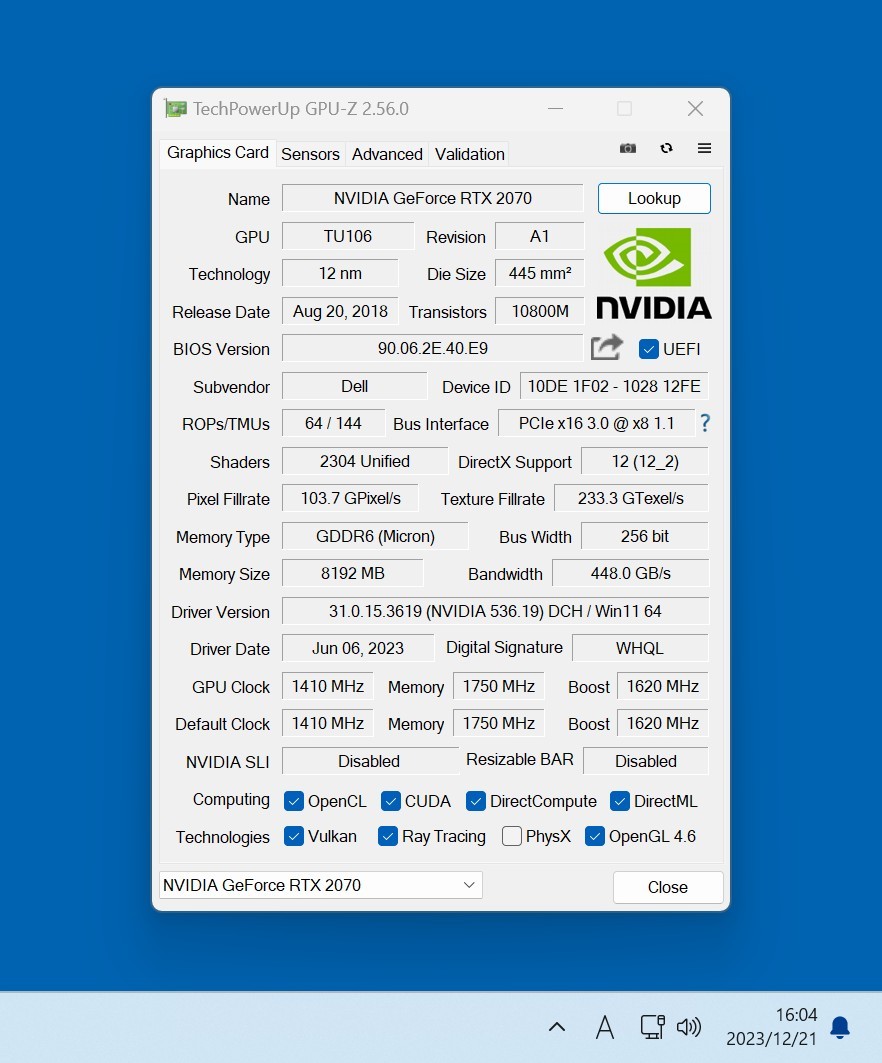Click the Technology value 12 nm

coord(340,274)
